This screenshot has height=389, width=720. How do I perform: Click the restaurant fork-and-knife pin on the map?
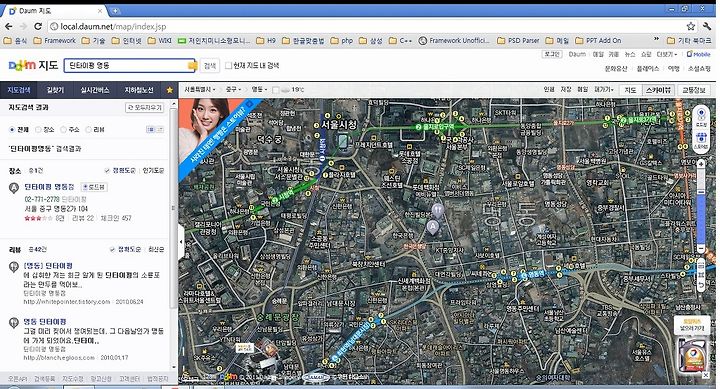pos(438,211)
